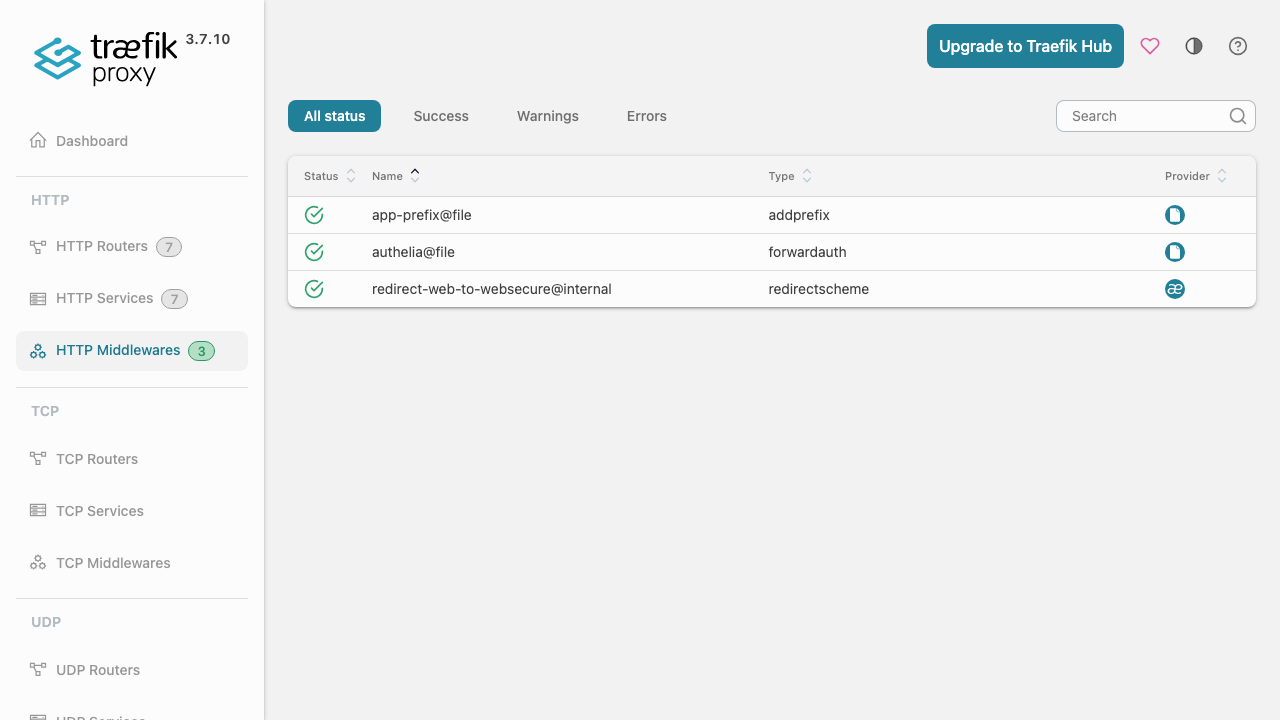
Task: Sort table by Status column
Action: click(330, 176)
